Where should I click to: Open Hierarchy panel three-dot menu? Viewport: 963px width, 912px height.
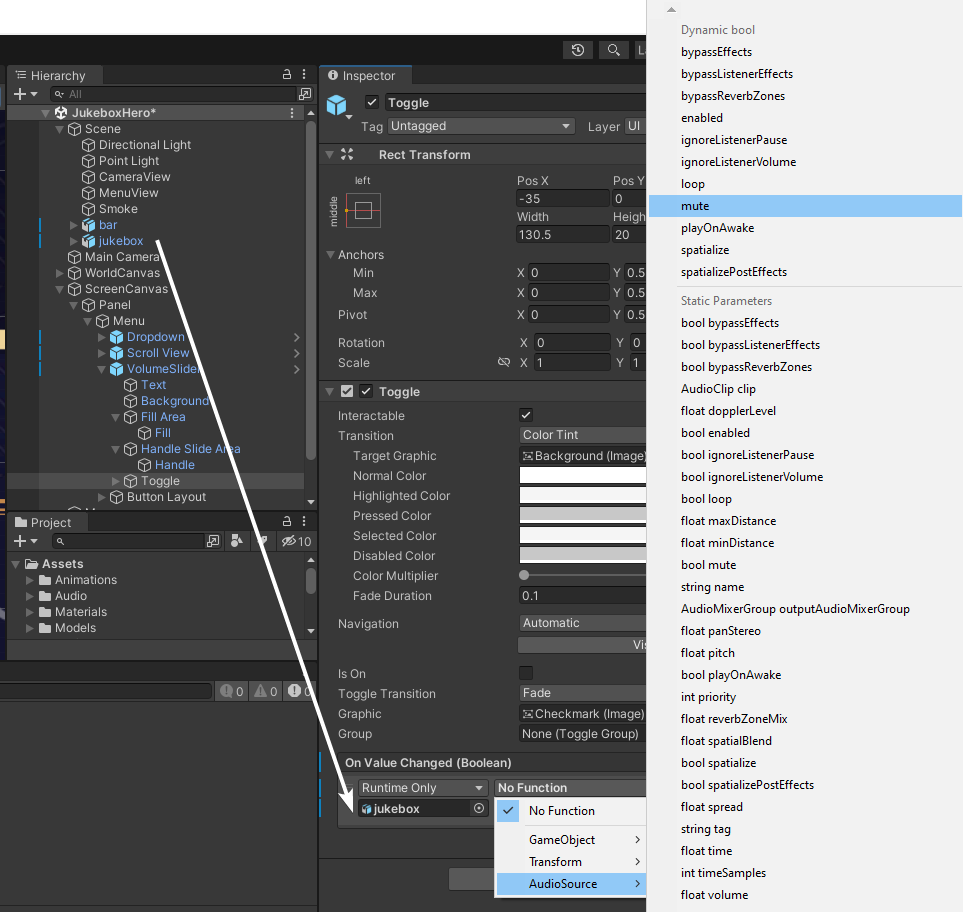pos(304,75)
